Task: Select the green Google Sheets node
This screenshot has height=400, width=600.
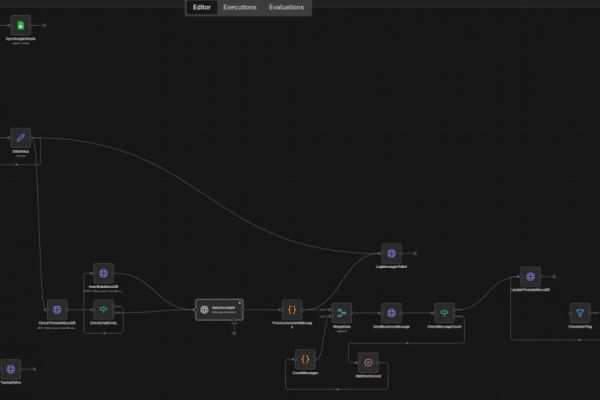Action: [x=21, y=25]
